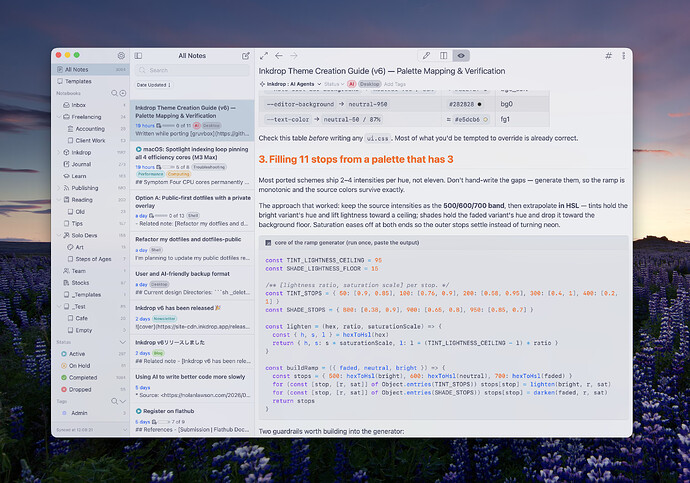Click the Desktop tag on note header

(x=370, y=84)
